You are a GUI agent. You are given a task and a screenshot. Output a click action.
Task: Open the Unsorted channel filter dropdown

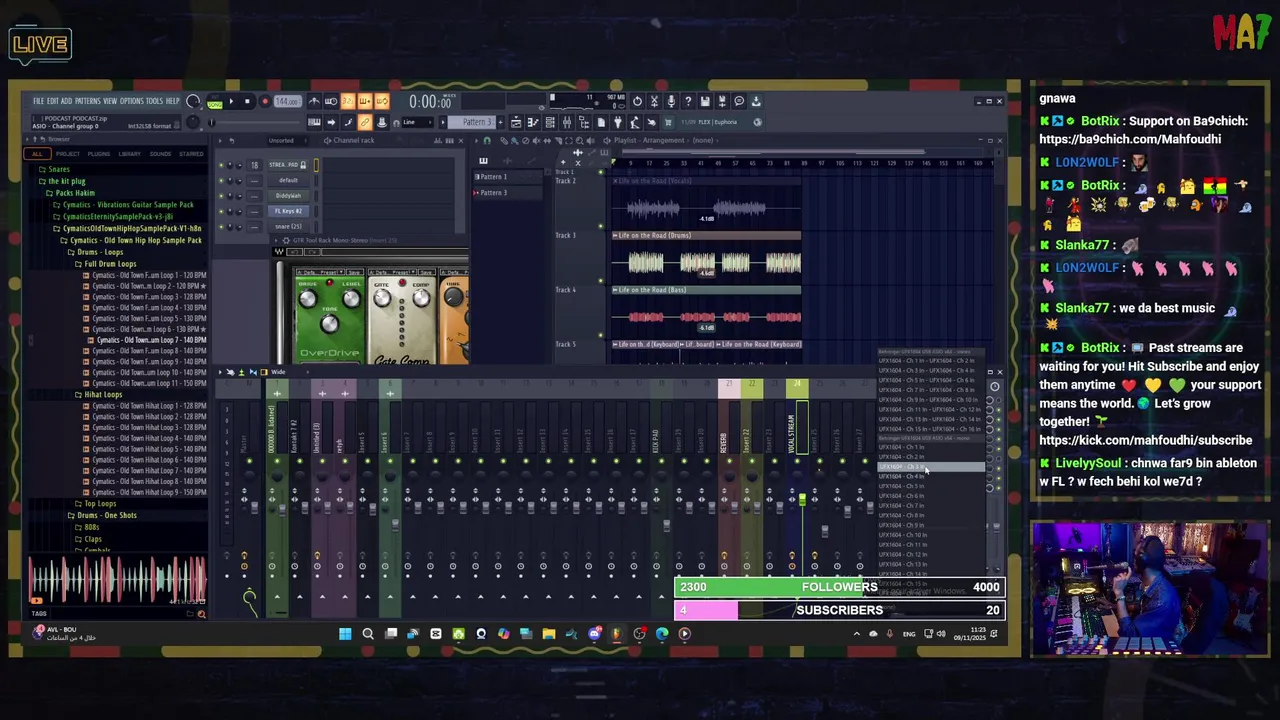(287, 140)
